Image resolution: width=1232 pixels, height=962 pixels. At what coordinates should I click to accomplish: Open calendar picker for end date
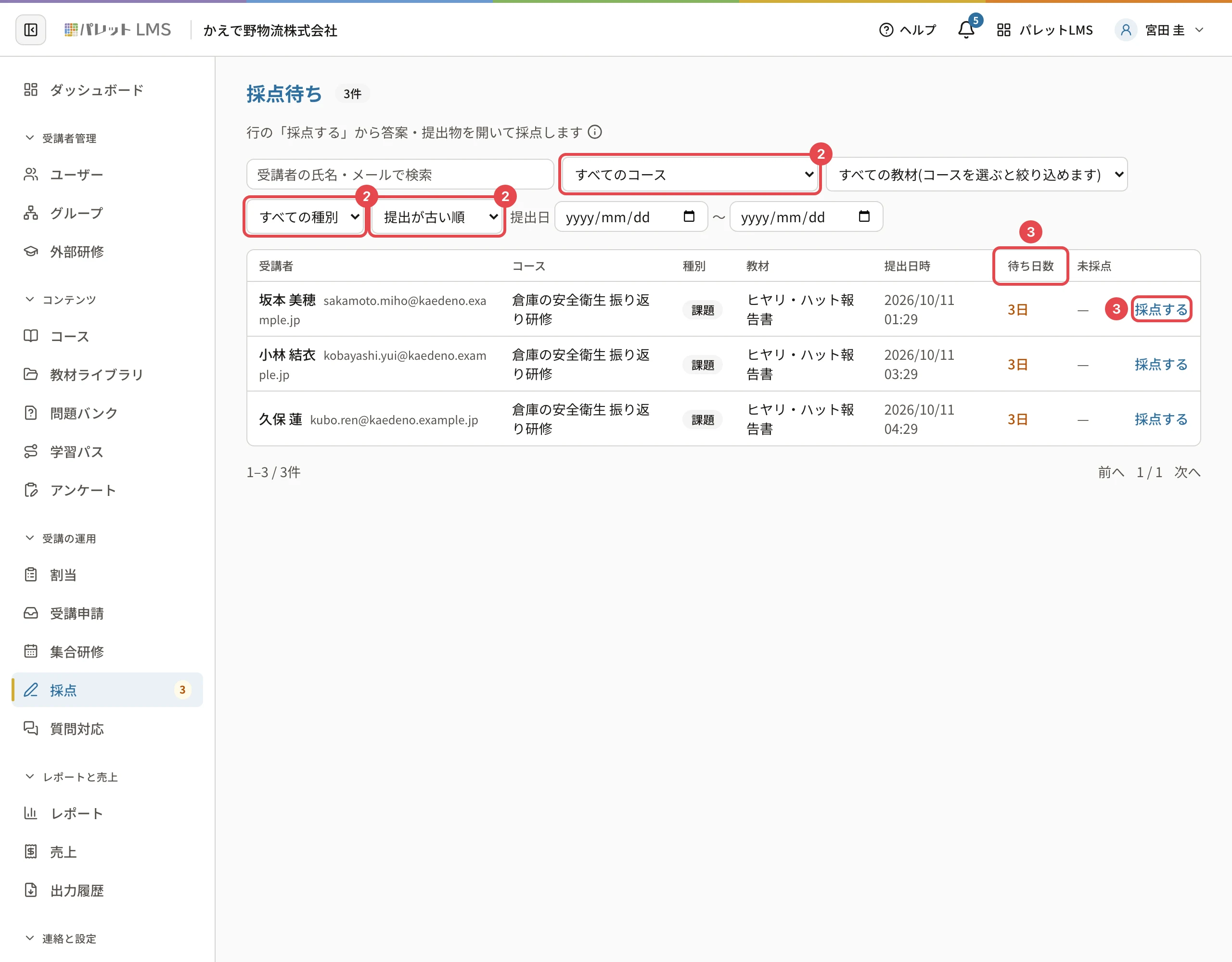click(x=864, y=216)
